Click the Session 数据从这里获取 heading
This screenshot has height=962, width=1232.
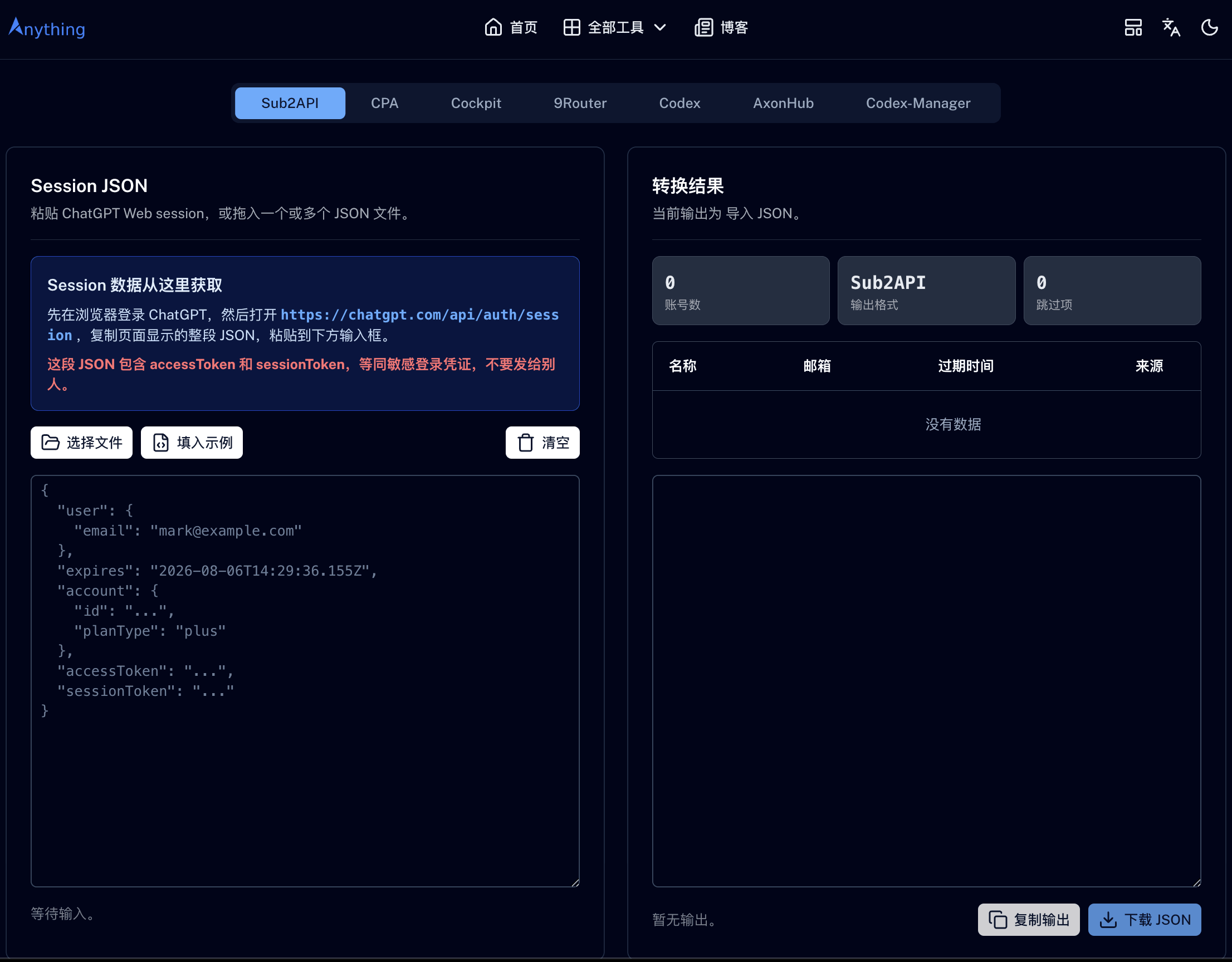(x=135, y=285)
